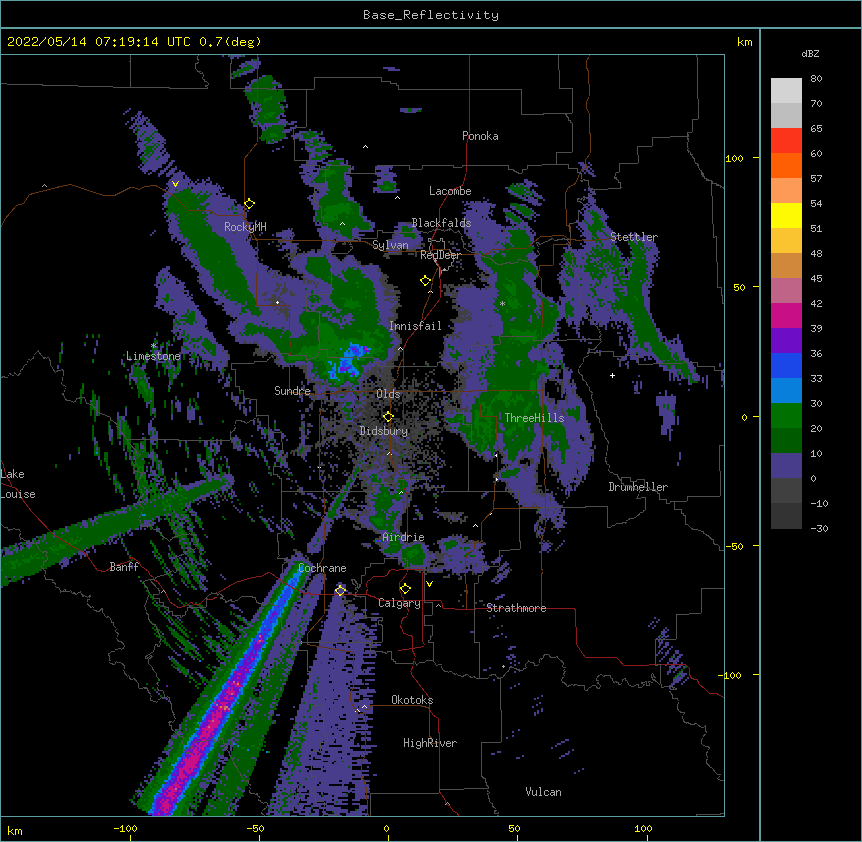Click the Innisfail city label
This screenshot has height=842, width=862.
tap(415, 326)
